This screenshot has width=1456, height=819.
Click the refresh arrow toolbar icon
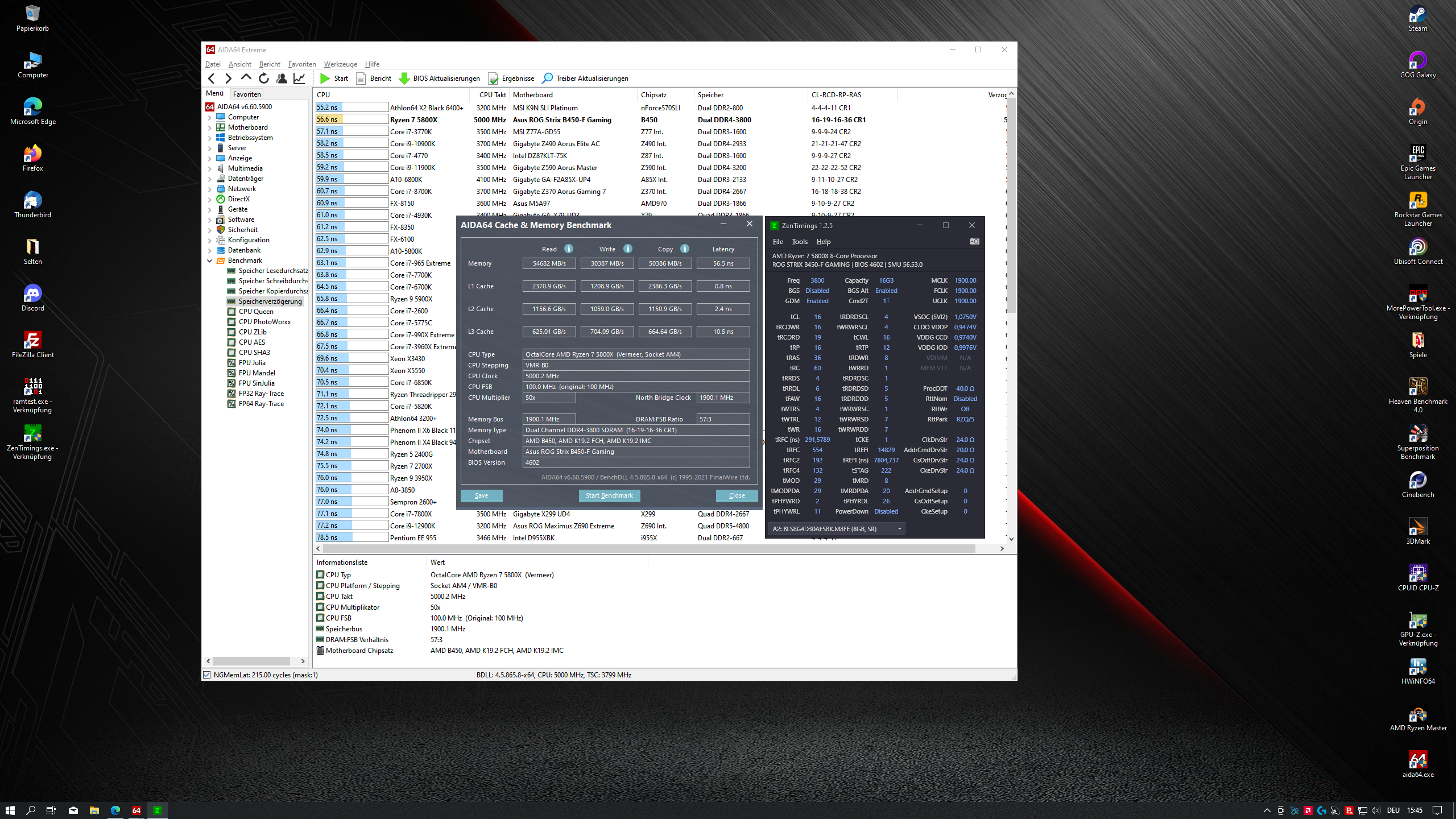click(264, 78)
